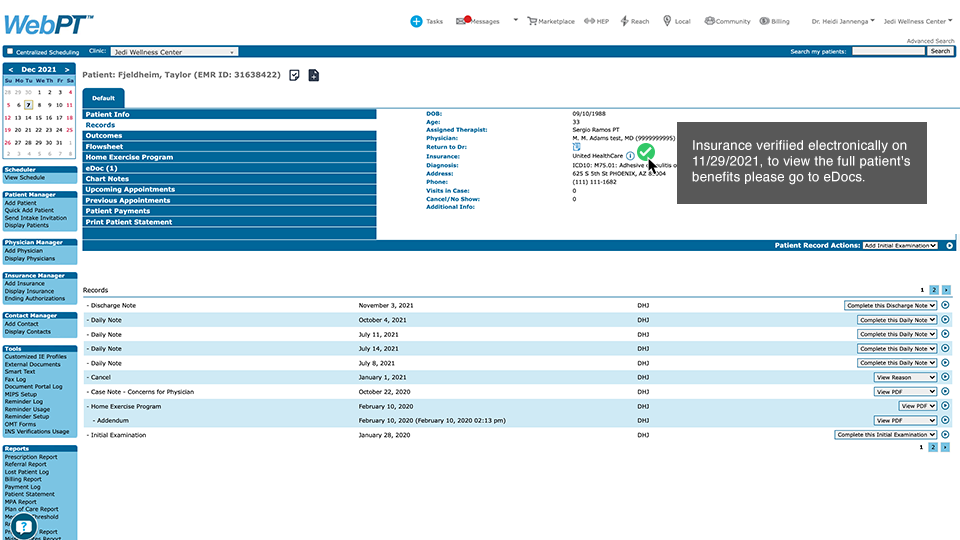The height and width of the screenshot is (540, 960).
Task: Go to next month in calendar
Action: tap(67, 69)
